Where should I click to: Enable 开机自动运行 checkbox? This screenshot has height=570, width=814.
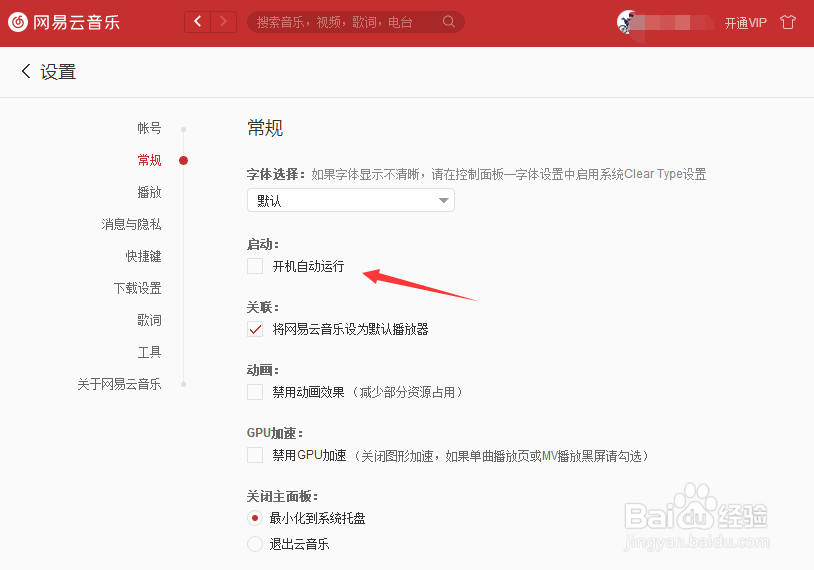coord(255,266)
